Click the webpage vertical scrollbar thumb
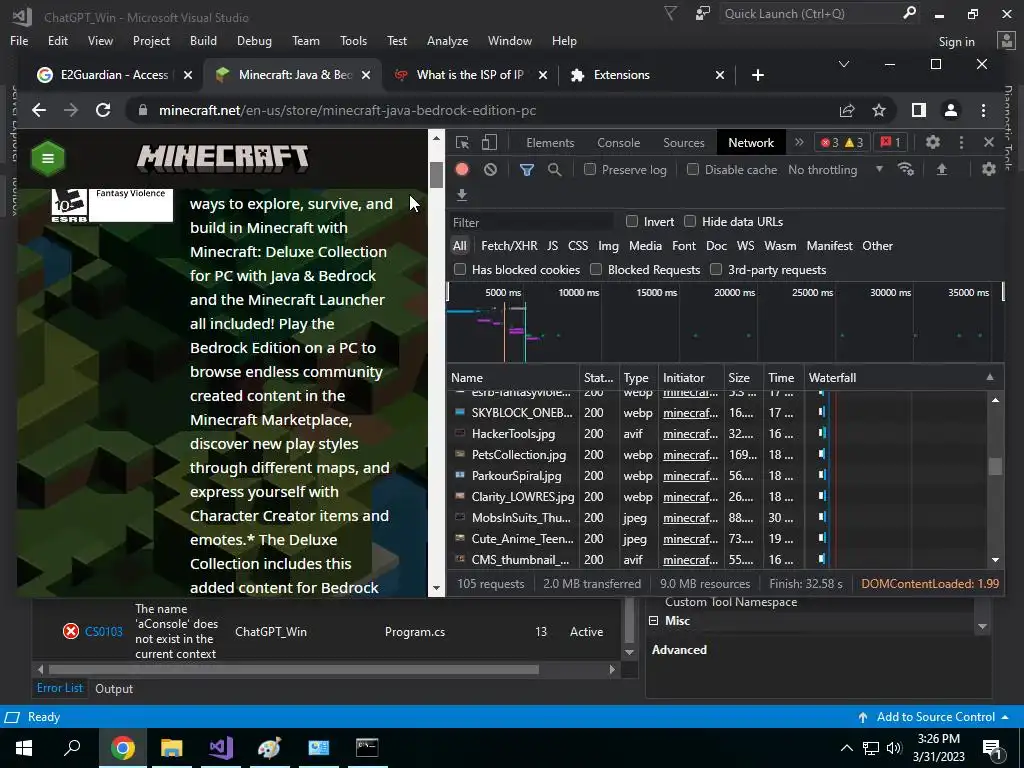The width and height of the screenshot is (1024, 768). click(x=436, y=174)
